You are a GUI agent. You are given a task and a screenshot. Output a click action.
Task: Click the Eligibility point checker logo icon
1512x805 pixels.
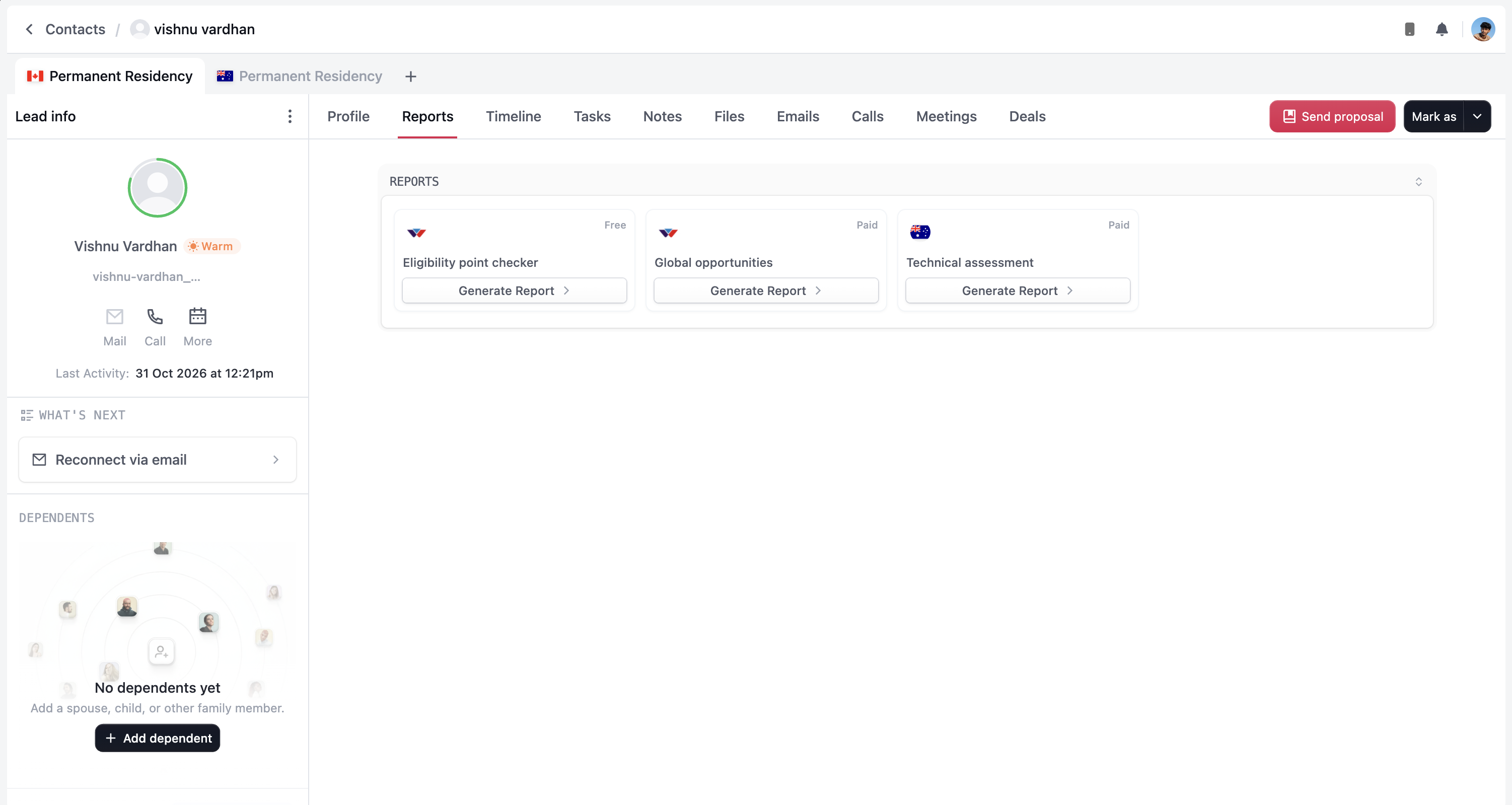click(x=416, y=233)
